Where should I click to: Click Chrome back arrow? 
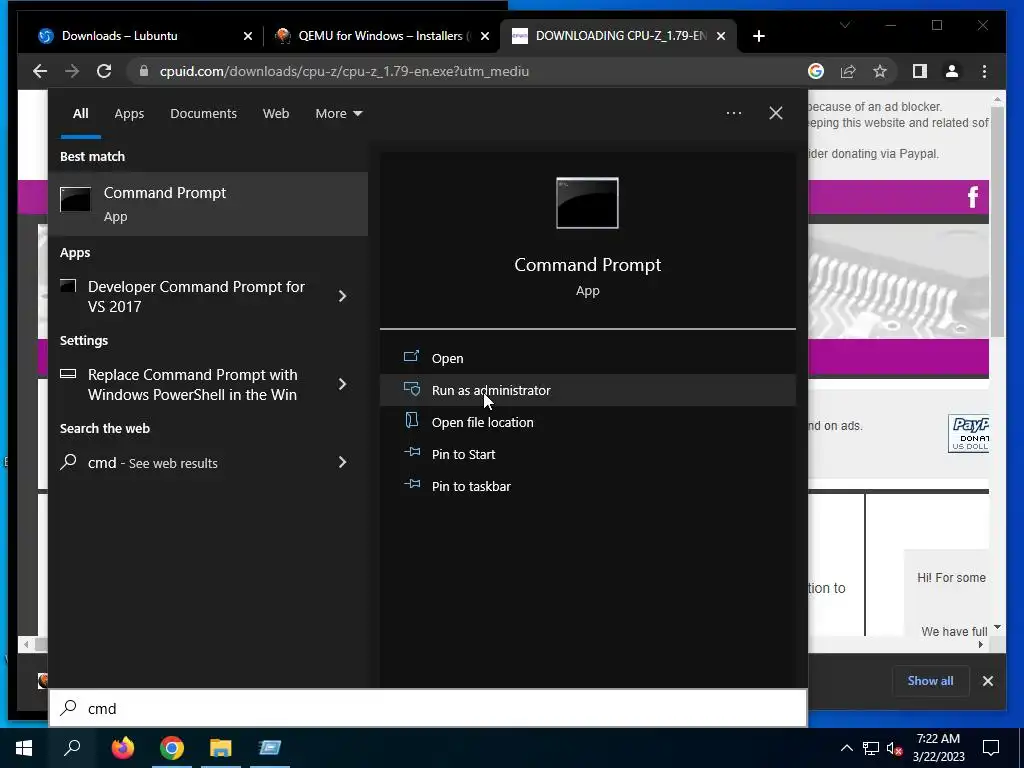pyautogui.click(x=40, y=71)
